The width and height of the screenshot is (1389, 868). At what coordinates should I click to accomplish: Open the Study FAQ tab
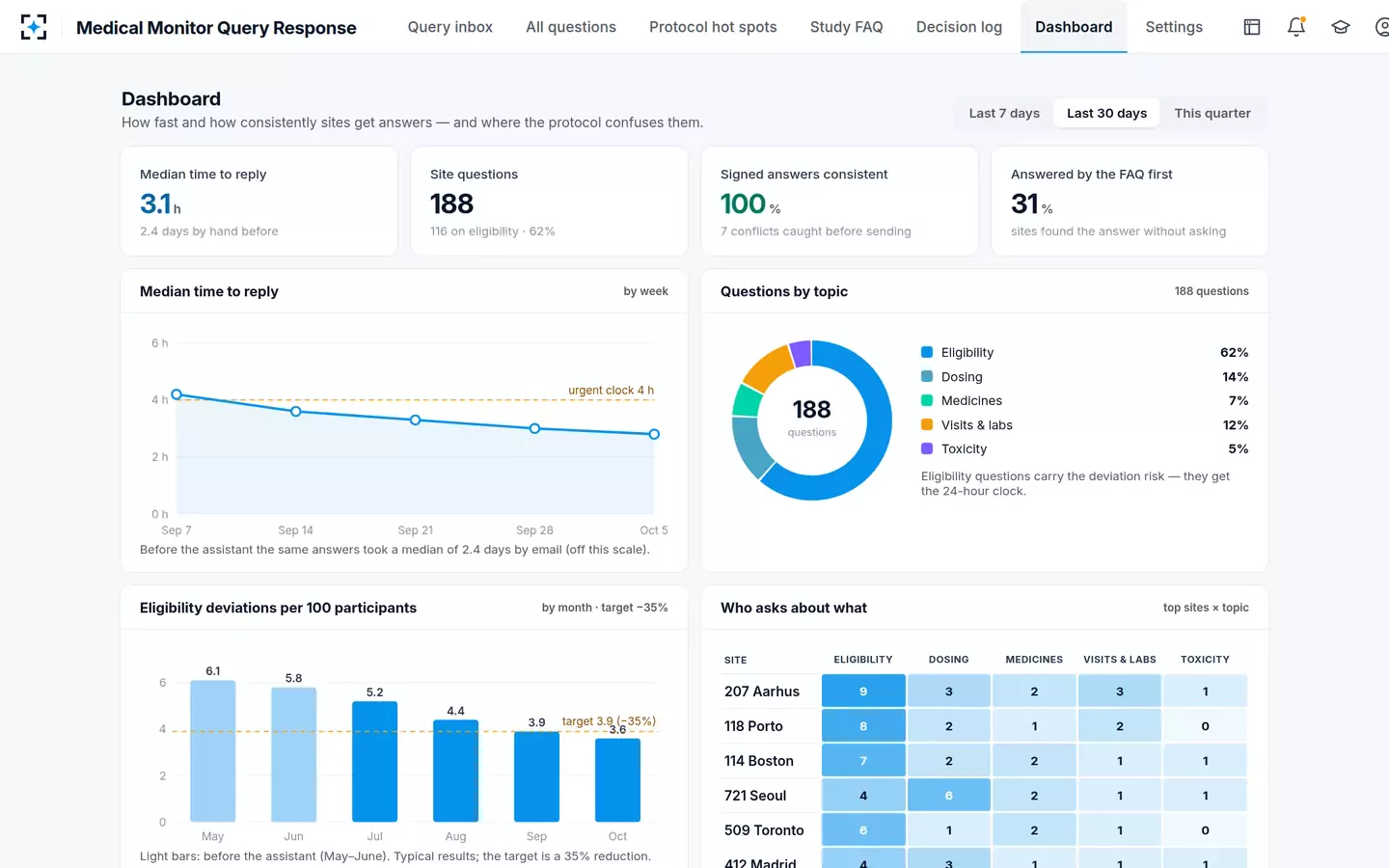pos(846,27)
